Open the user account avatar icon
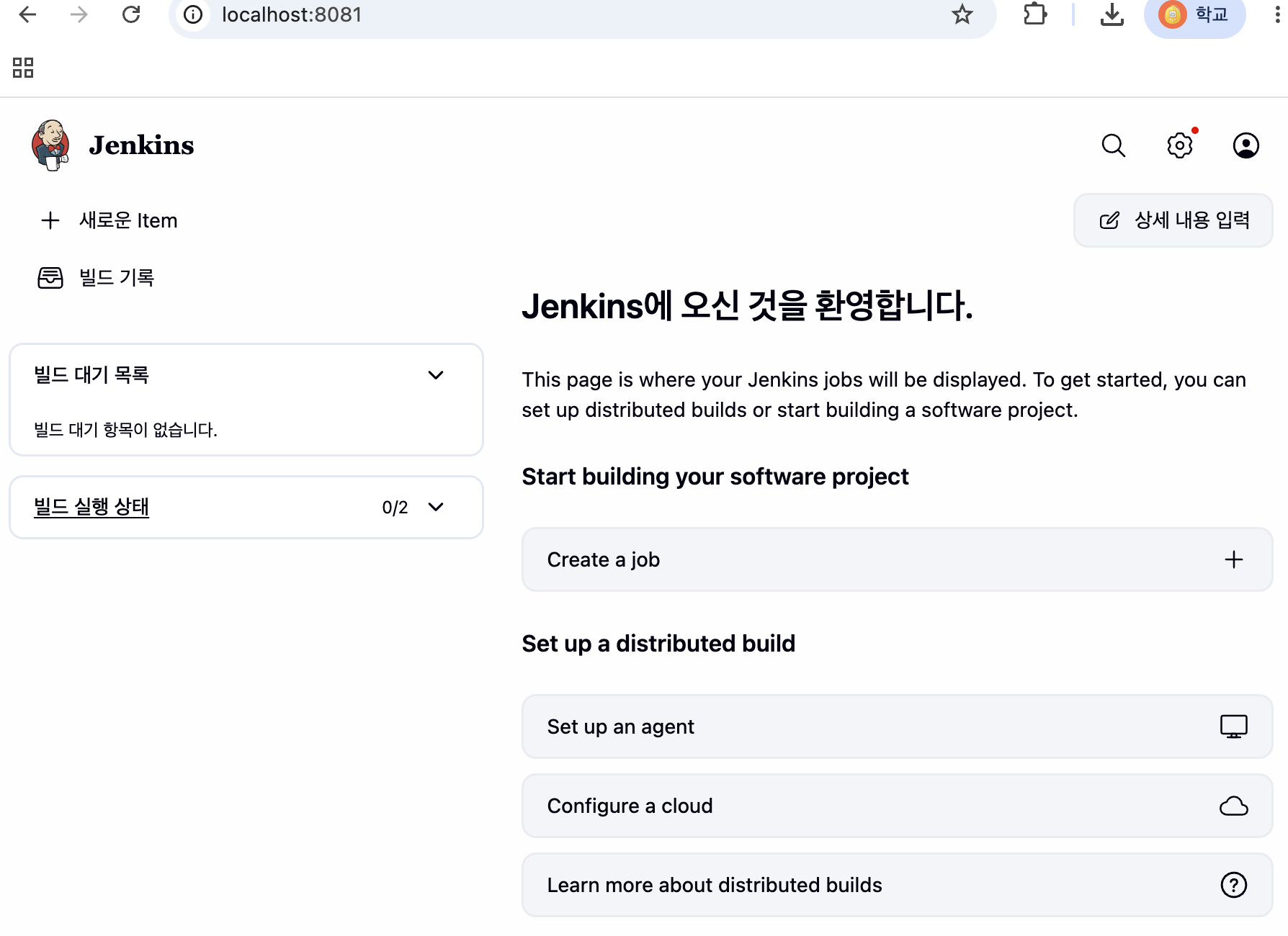The image size is (1288, 936). click(x=1245, y=145)
